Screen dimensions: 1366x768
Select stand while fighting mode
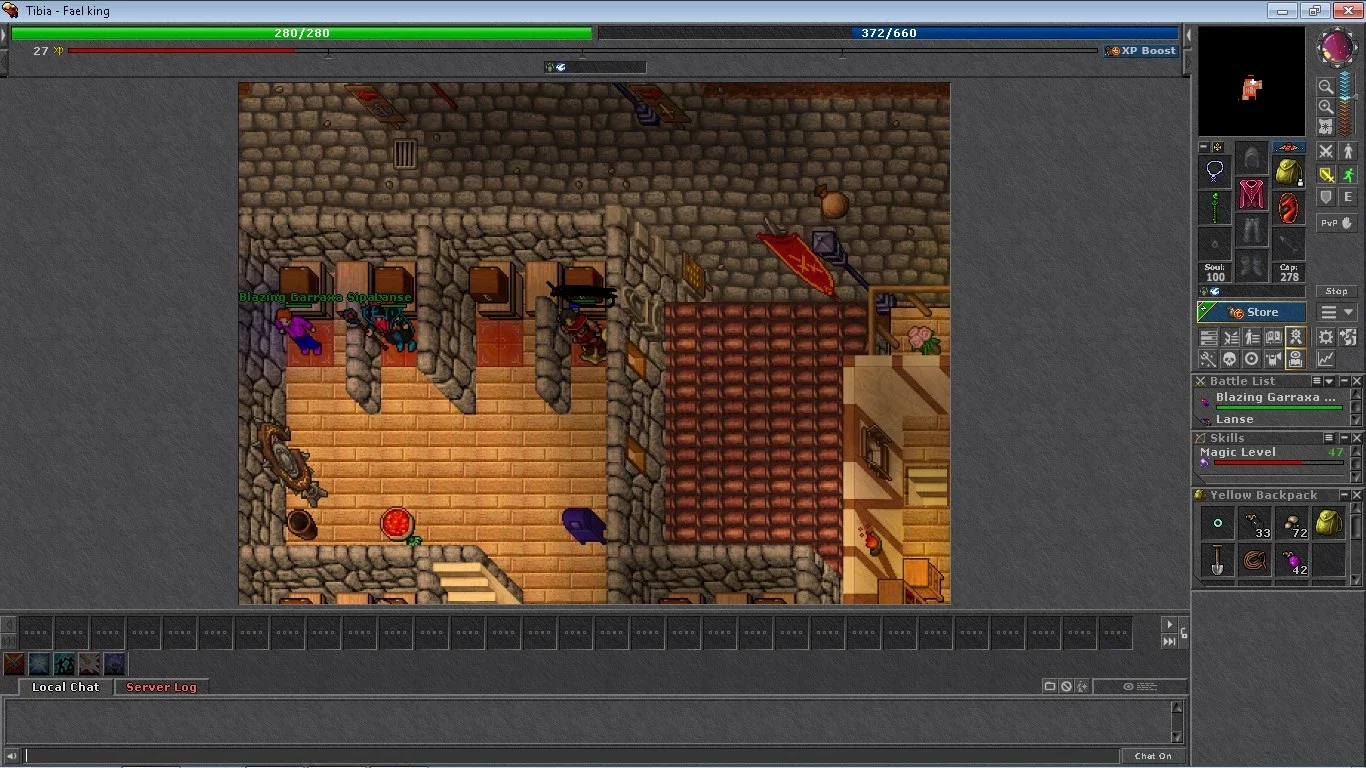(1348, 151)
